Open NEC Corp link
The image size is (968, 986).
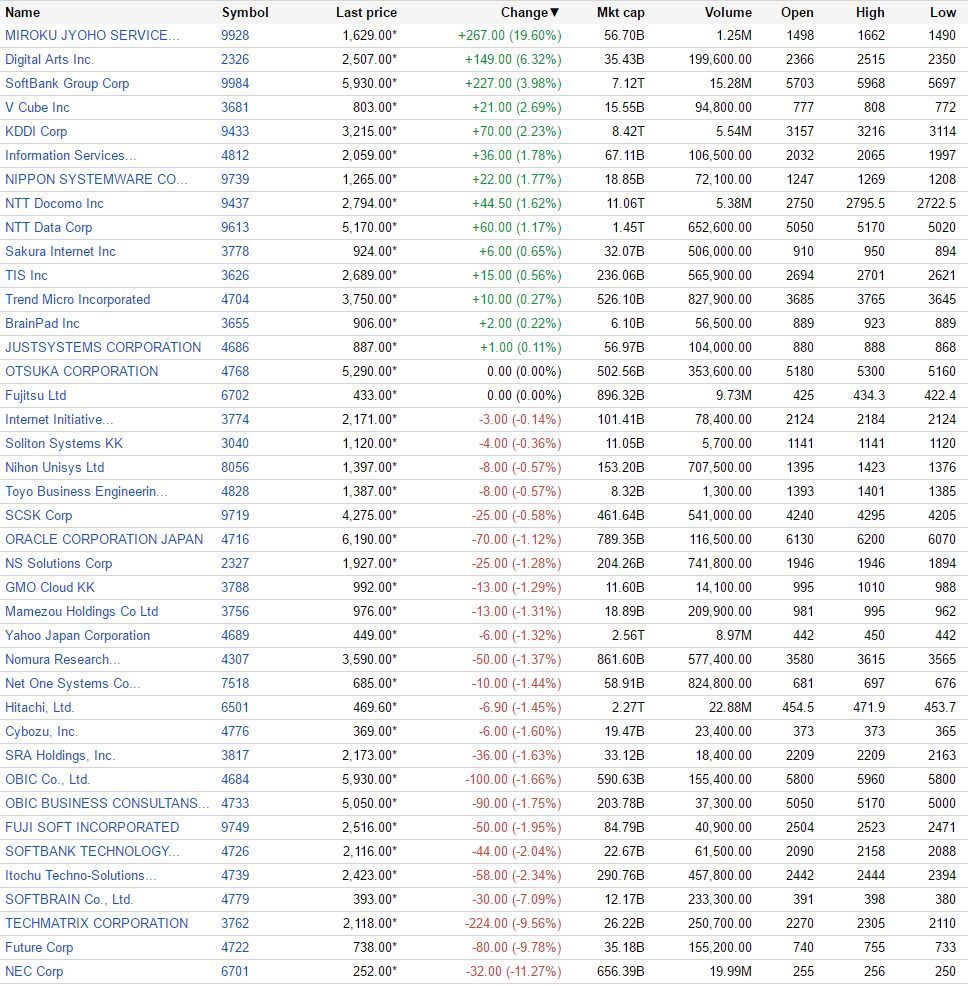pyautogui.click(x=34, y=971)
